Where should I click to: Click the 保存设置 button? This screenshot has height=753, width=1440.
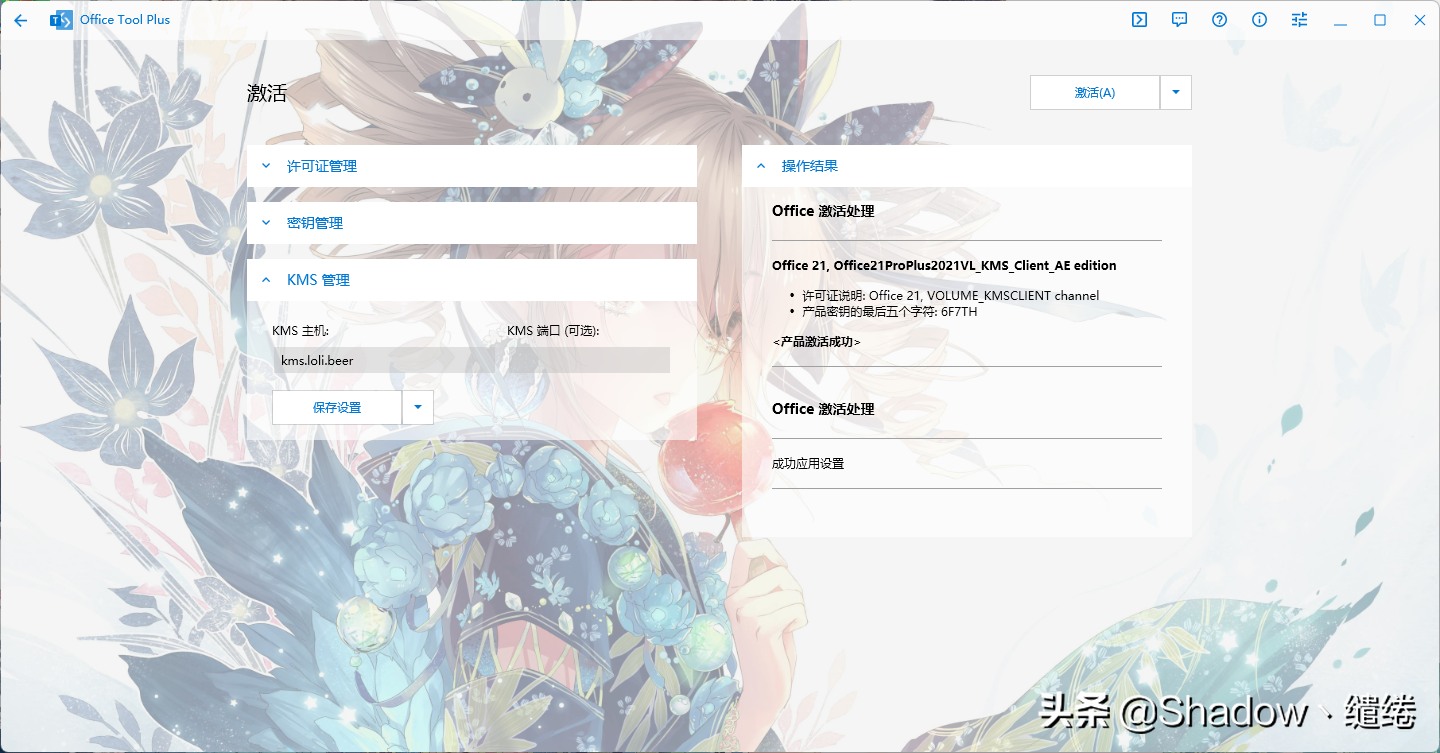click(337, 407)
